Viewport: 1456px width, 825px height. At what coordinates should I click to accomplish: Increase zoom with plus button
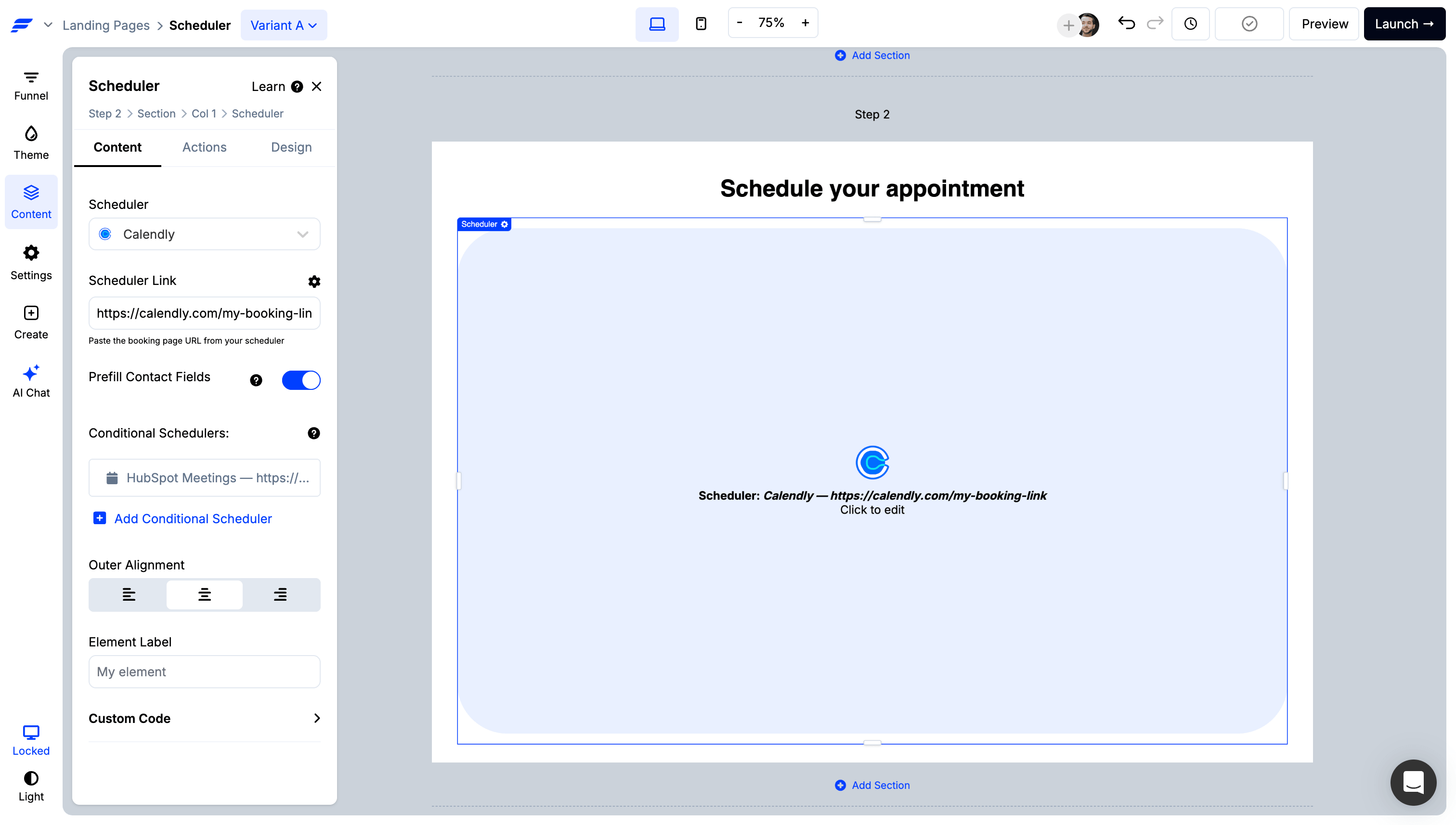point(806,23)
